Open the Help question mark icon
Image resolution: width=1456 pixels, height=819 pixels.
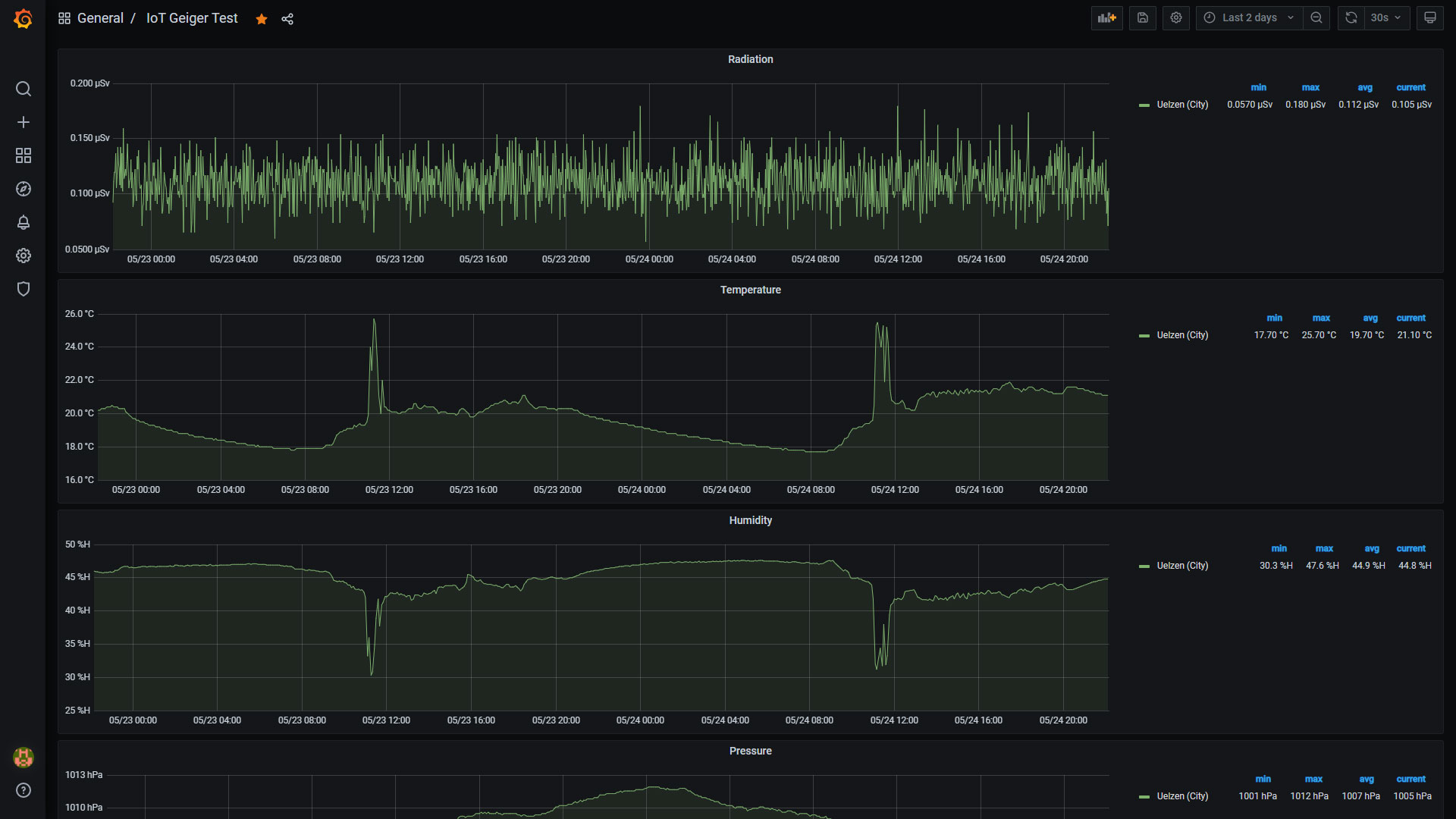tap(24, 790)
